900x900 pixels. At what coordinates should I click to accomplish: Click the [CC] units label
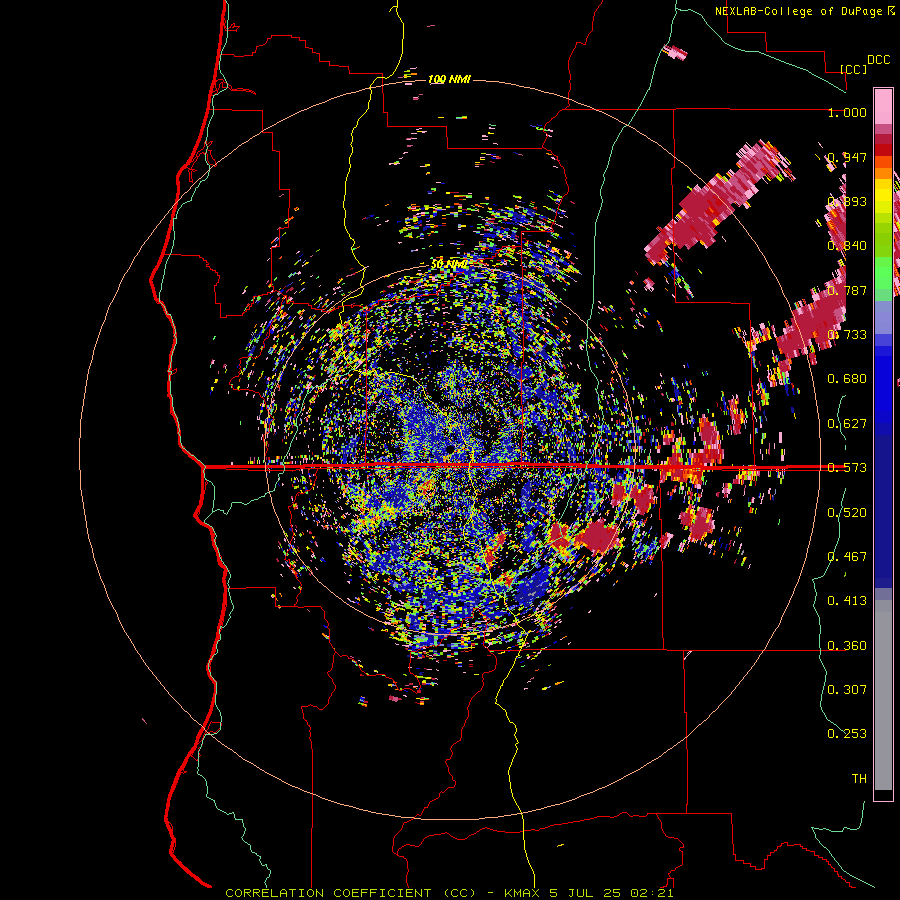[x=854, y=69]
